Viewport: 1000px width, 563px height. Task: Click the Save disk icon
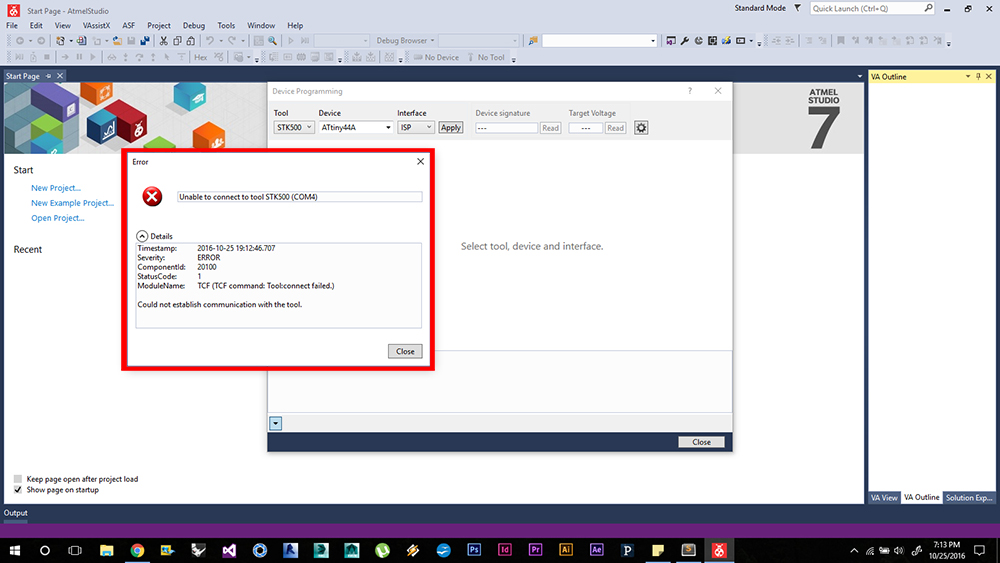(131, 41)
